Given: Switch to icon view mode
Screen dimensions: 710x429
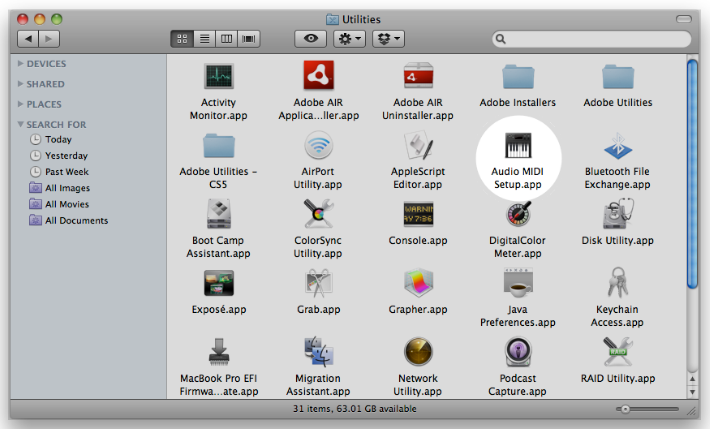Looking at the screenshot, I should click(183, 38).
